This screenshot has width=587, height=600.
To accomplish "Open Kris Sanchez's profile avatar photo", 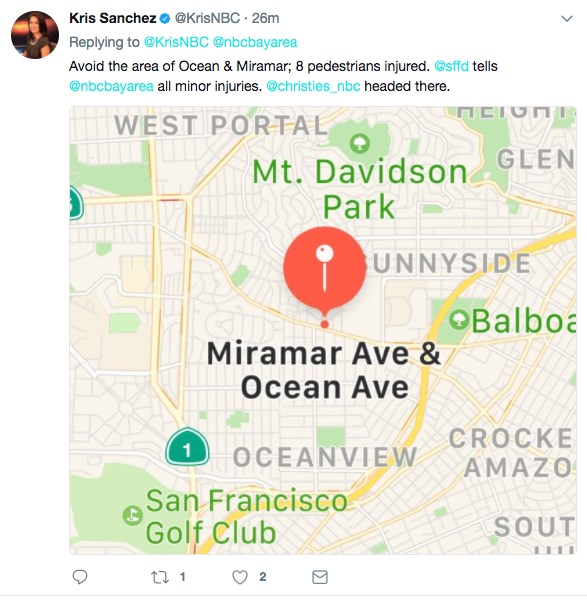I will tap(35, 35).
